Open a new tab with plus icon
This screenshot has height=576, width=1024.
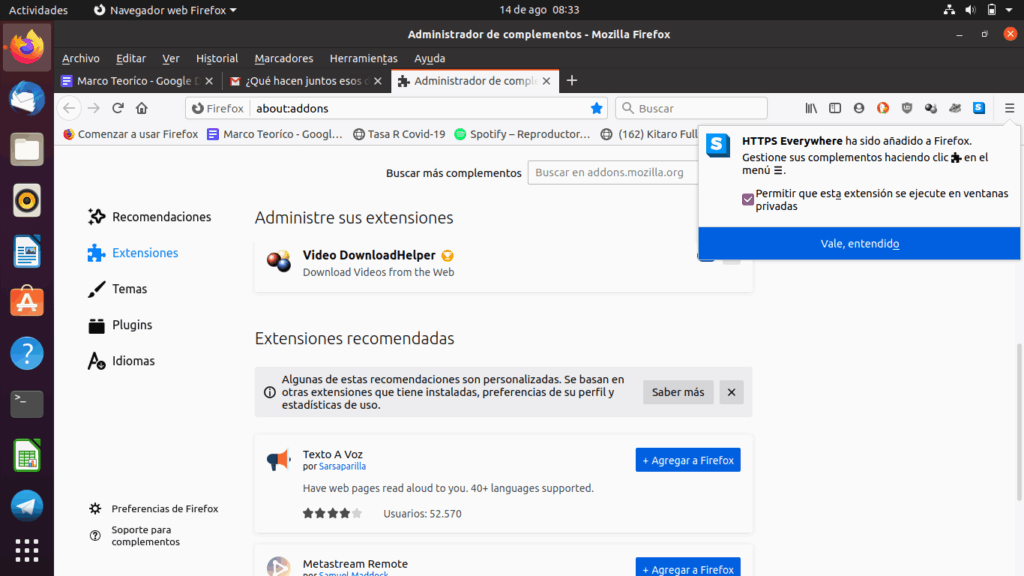point(571,80)
